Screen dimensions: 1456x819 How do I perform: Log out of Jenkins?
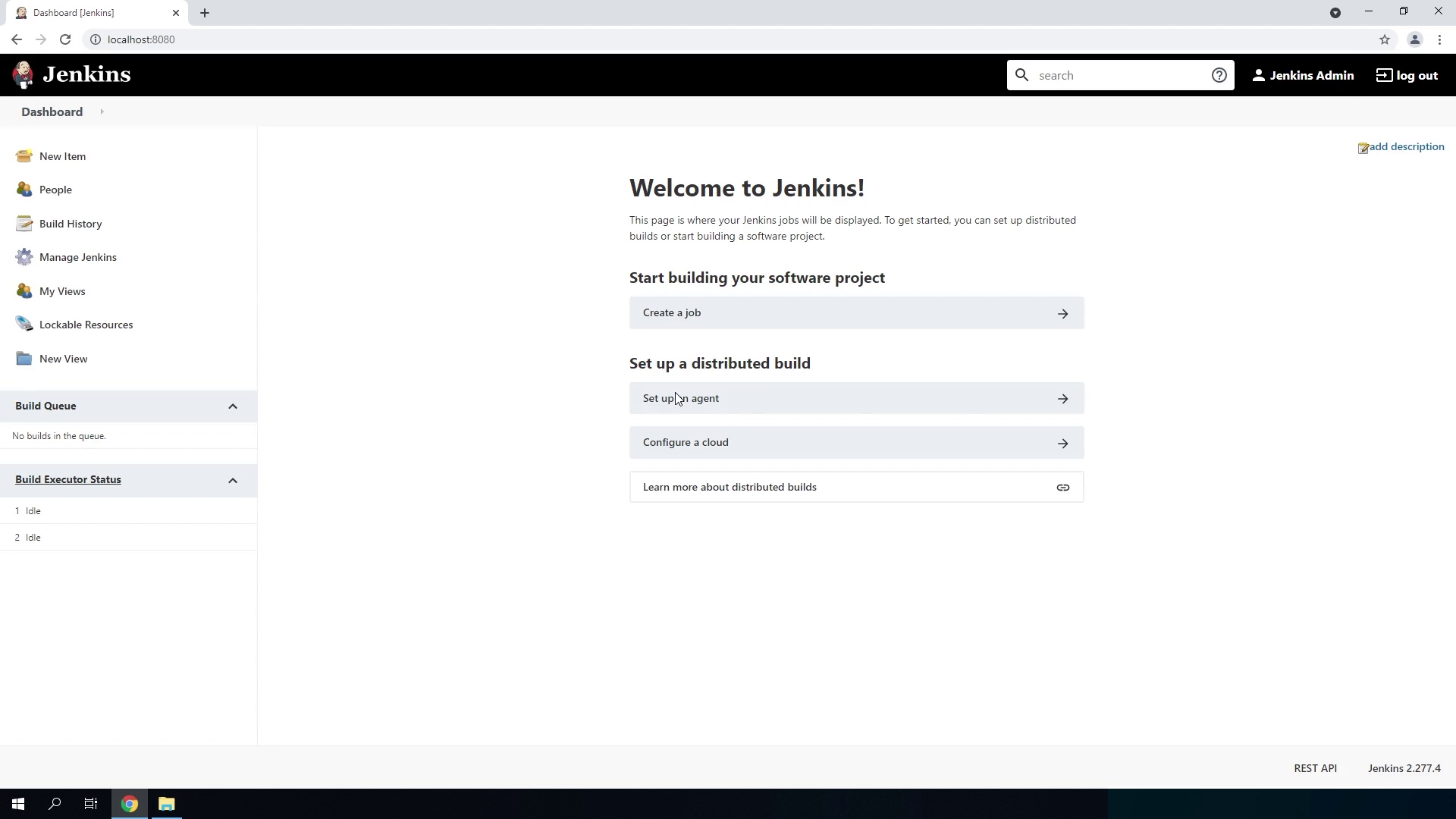[1407, 75]
